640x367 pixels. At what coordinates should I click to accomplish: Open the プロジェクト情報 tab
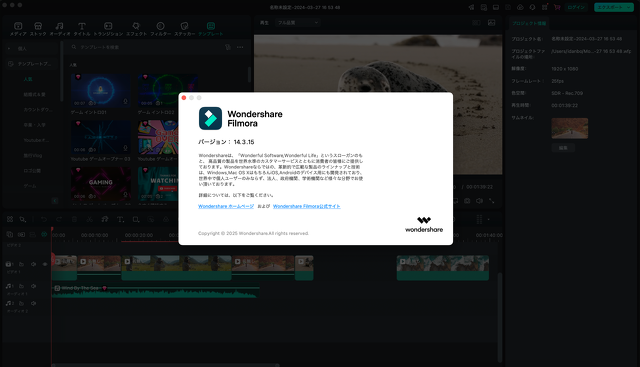coord(529,23)
